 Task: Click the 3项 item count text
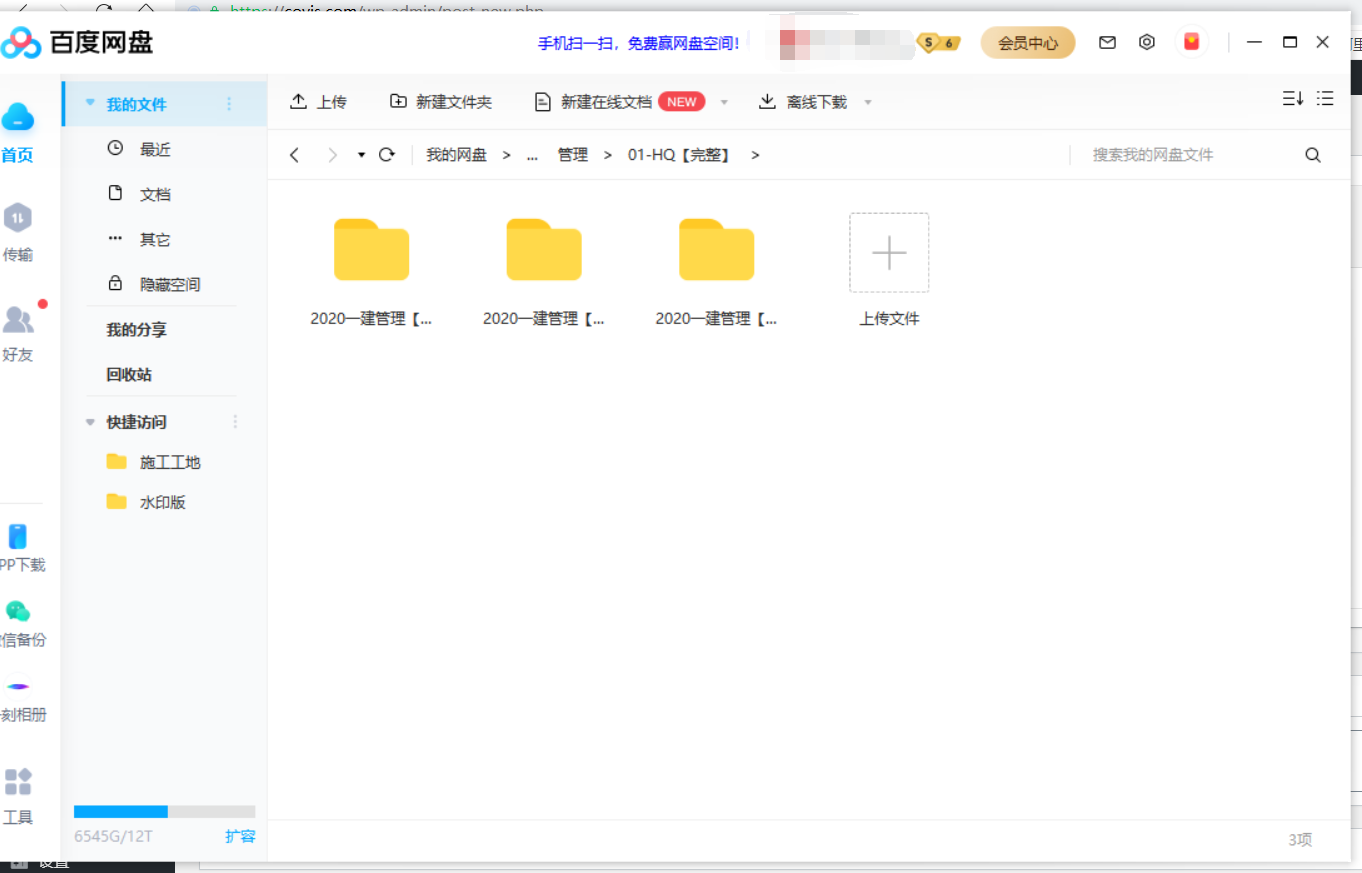[x=1300, y=840]
